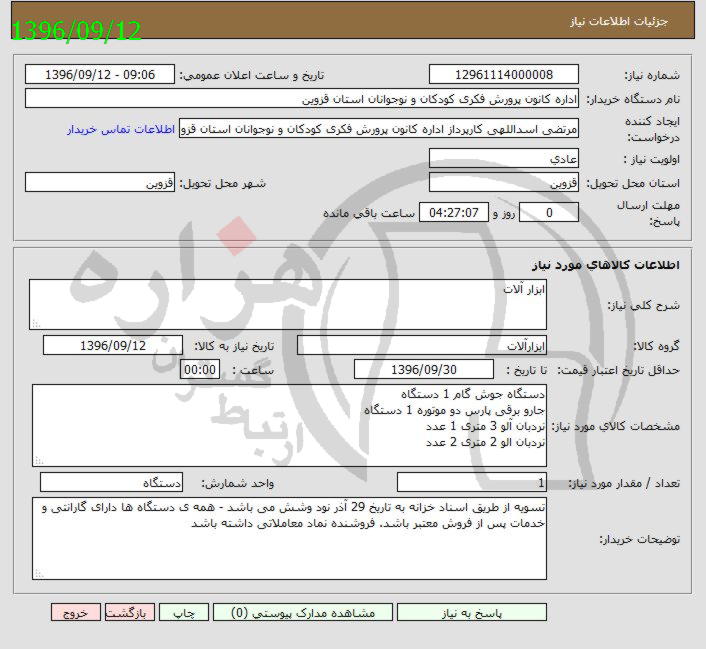The width and height of the screenshot is (706, 649).
Task: Click the تعداد / مقدار field showing 1
Action: click(472, 483)
